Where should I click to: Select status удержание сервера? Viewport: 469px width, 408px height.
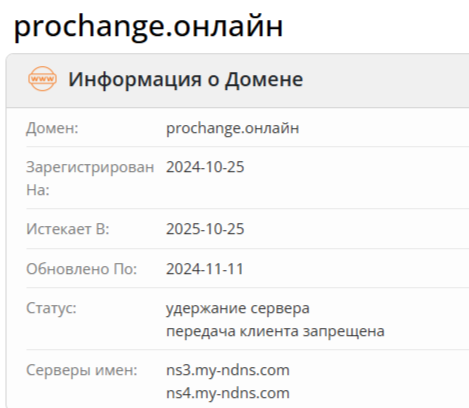238,308
